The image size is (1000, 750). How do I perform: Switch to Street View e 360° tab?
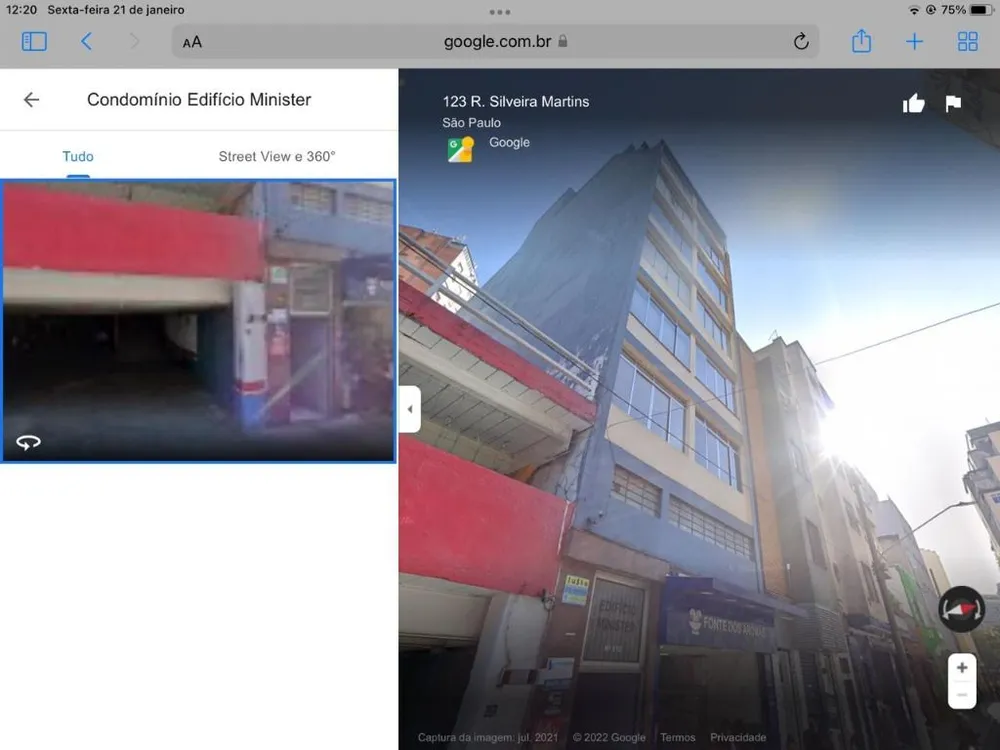coord(277,156)
